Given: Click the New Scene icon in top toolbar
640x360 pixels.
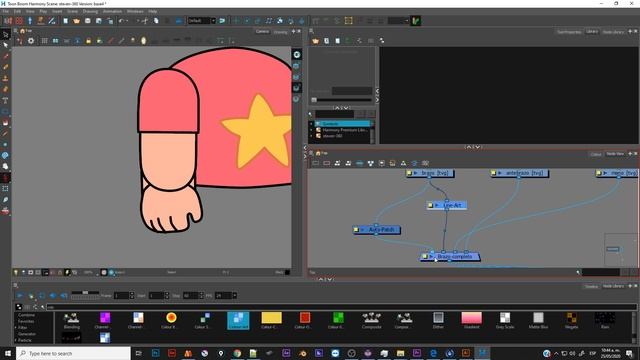Looking at the screenshot, I should (x=65, y=21).
